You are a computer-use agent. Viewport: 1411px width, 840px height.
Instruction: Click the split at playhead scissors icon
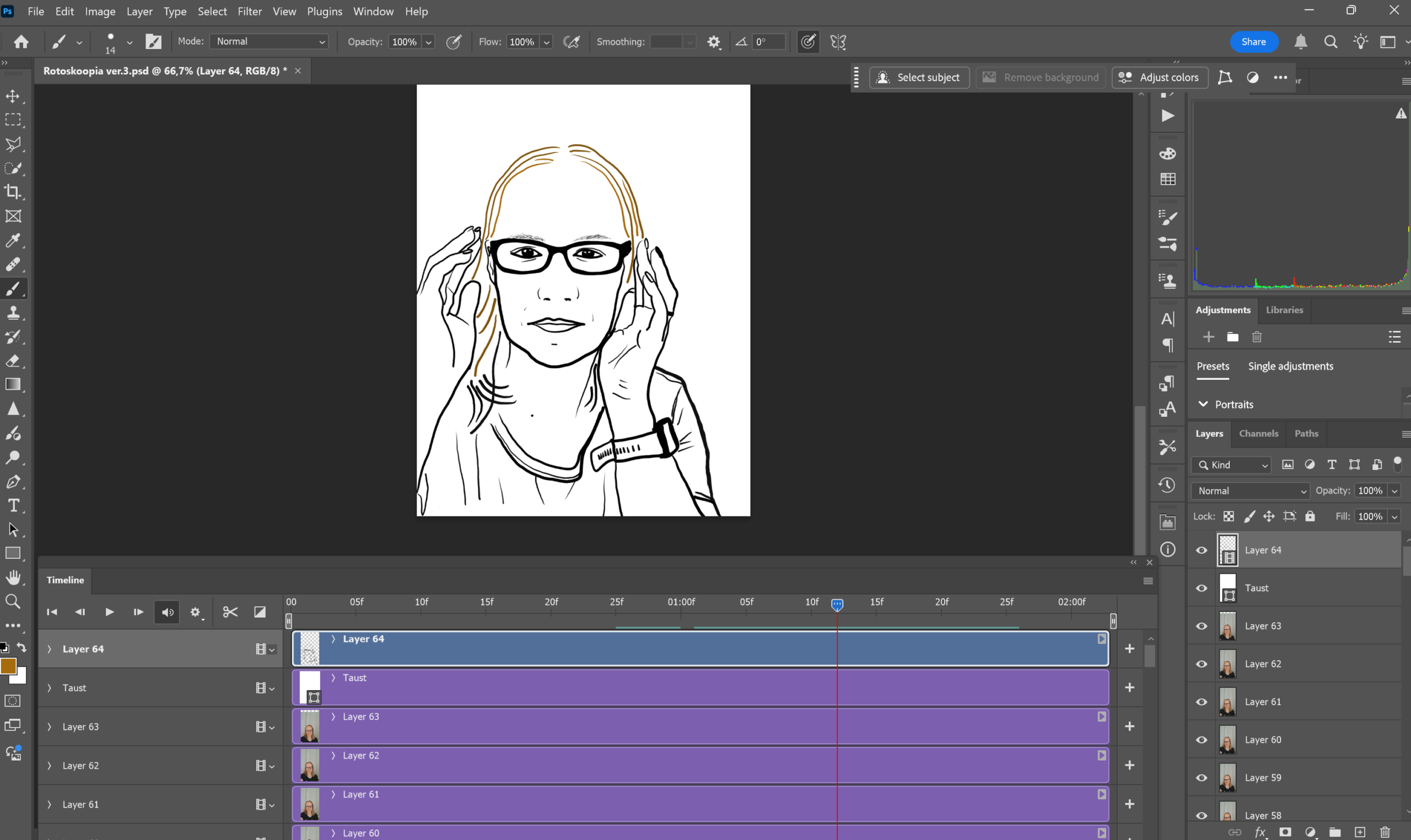[x=230, y=612]
